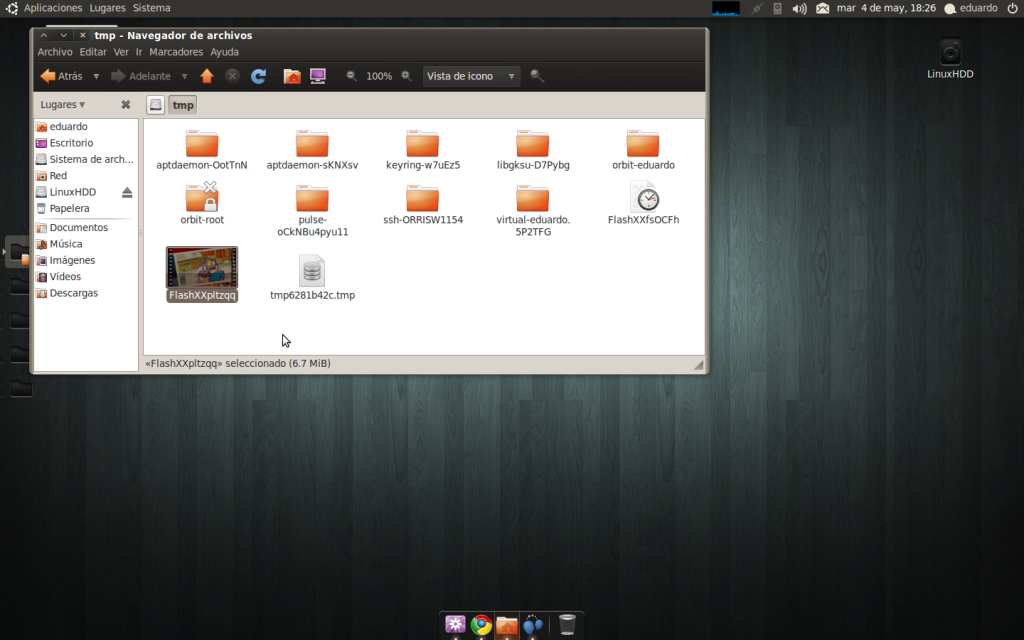1024x640 pixels.
Task: Click the 100% zoom level indicator
Action: pos(379,76)
